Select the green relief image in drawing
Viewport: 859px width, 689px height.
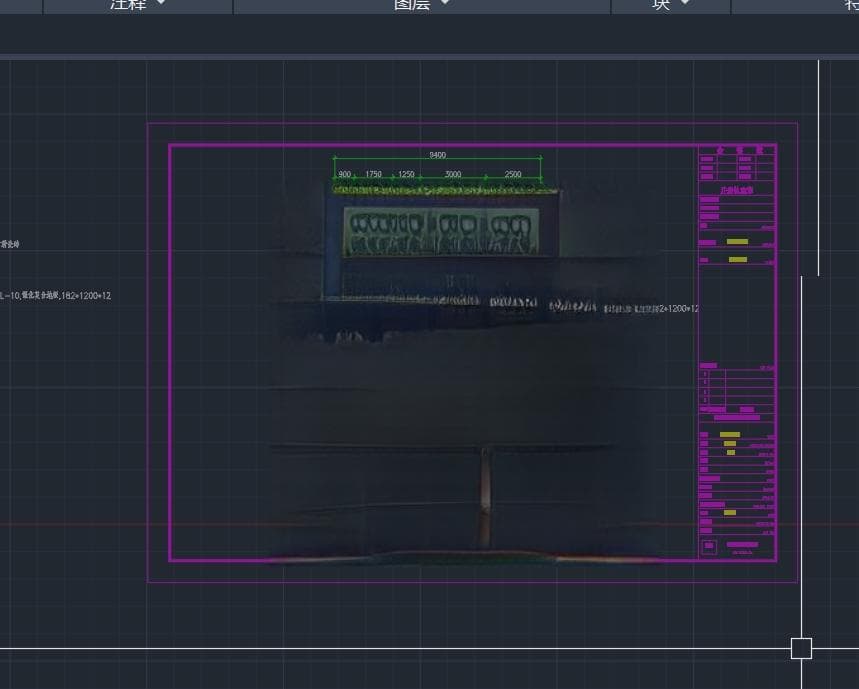click(441, 232)
